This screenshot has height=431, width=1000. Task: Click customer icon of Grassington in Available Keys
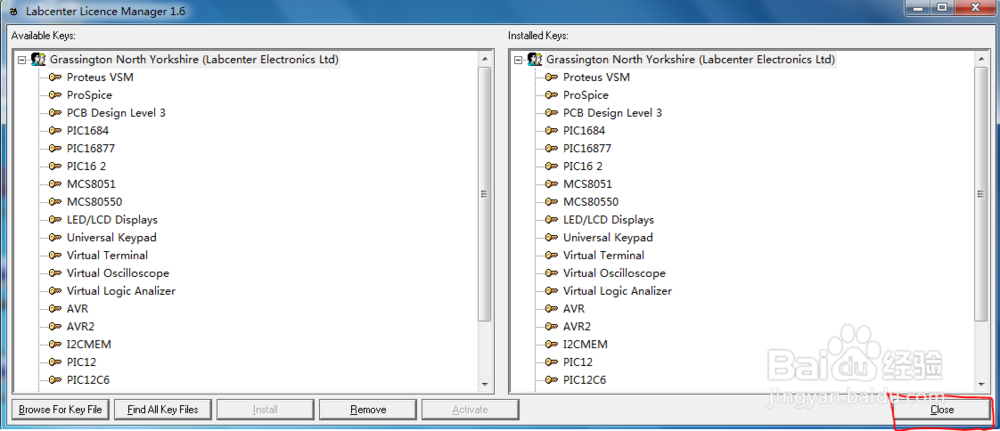tap(38, 59)
